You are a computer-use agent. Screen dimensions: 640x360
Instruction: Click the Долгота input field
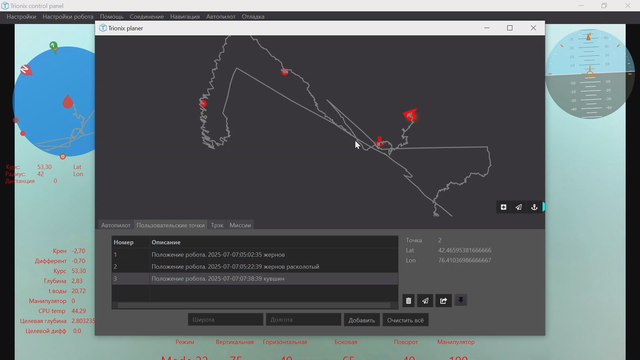click(x=303, y=320)
